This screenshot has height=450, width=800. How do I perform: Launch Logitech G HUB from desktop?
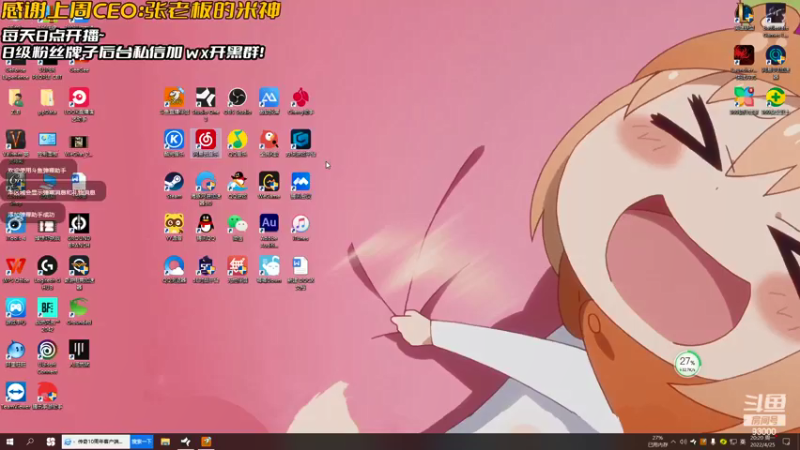pyautogui.click(x=47, y=266)
